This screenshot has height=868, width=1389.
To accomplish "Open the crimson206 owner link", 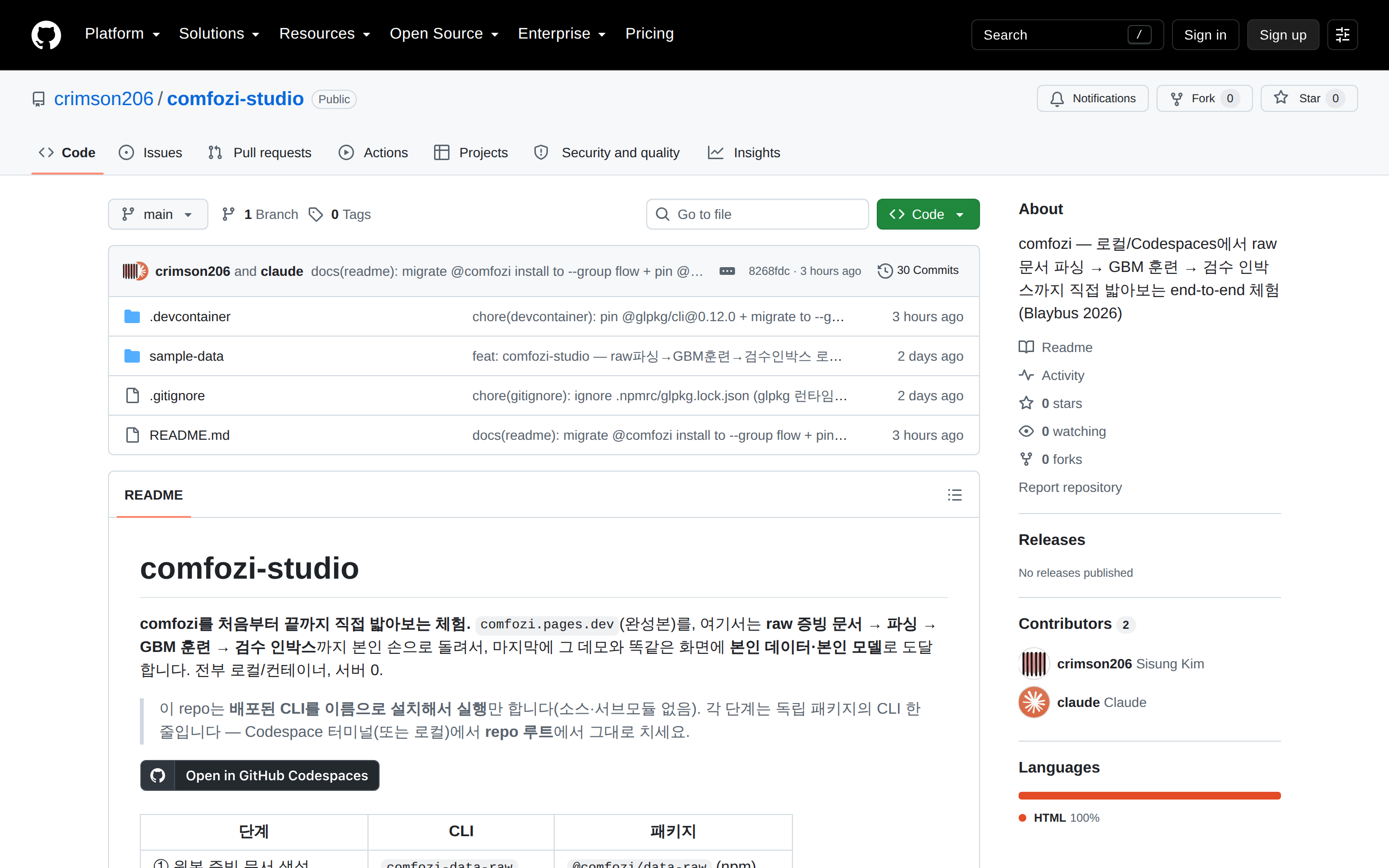I will [104, 99].
